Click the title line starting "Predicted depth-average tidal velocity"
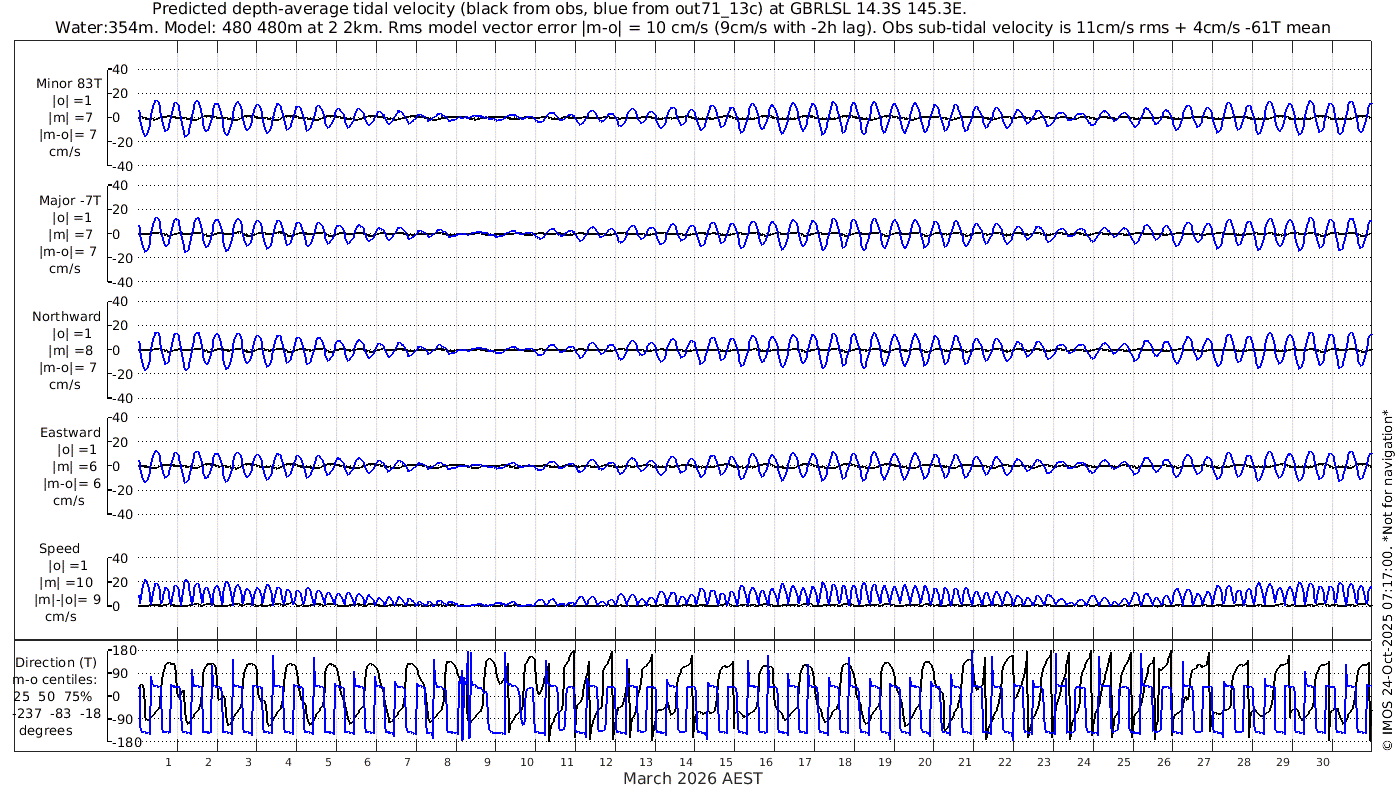1400x800 pixels. [559, 9]
